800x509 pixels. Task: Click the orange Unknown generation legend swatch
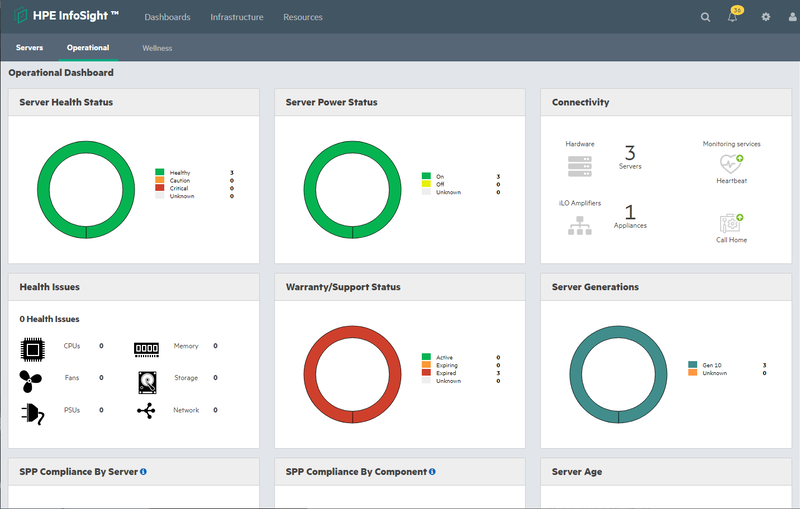[x=692, y=372]
